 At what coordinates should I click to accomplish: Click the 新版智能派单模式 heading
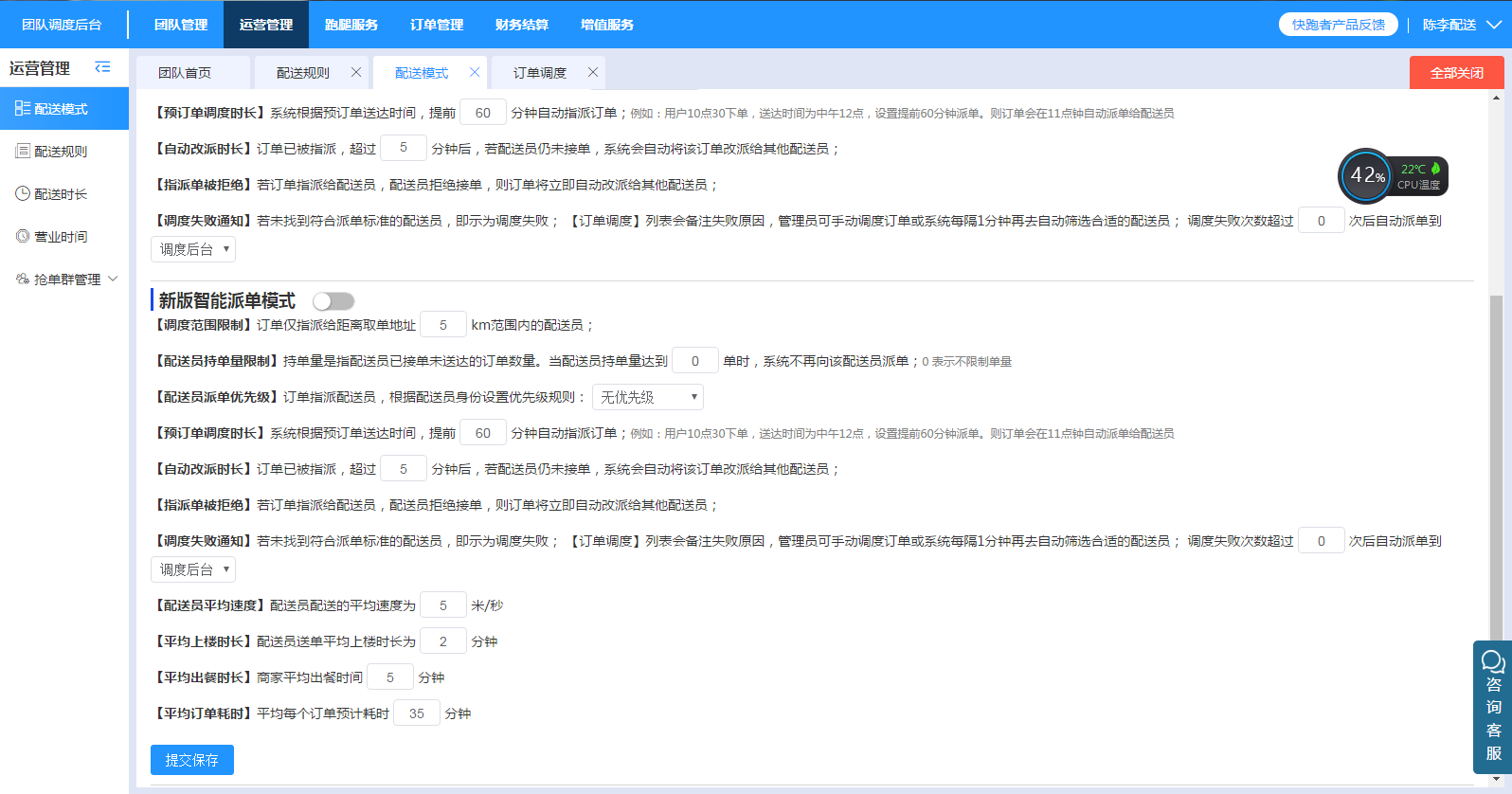[x=227, y=300]
